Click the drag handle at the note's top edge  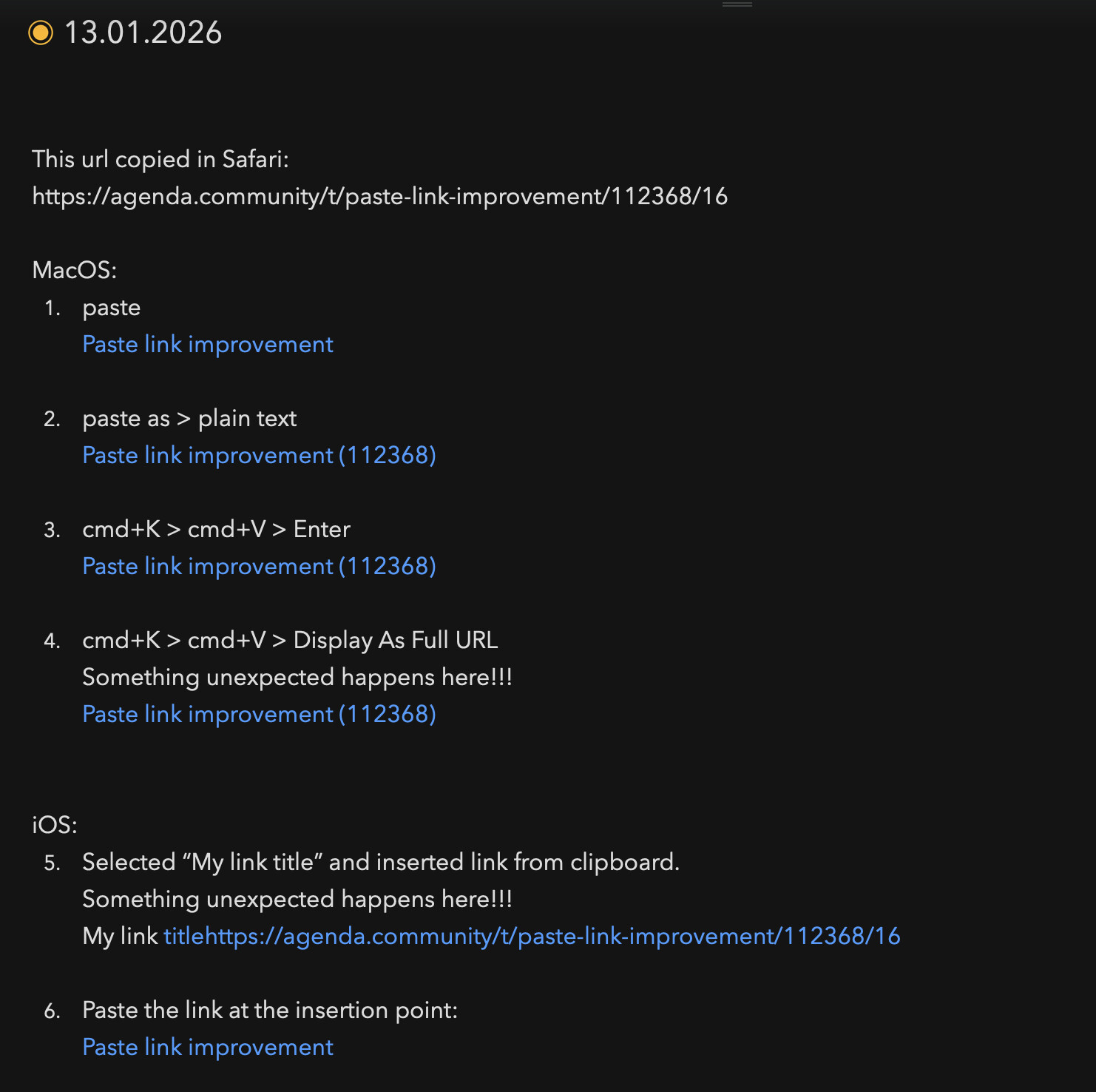pos(737,4)
